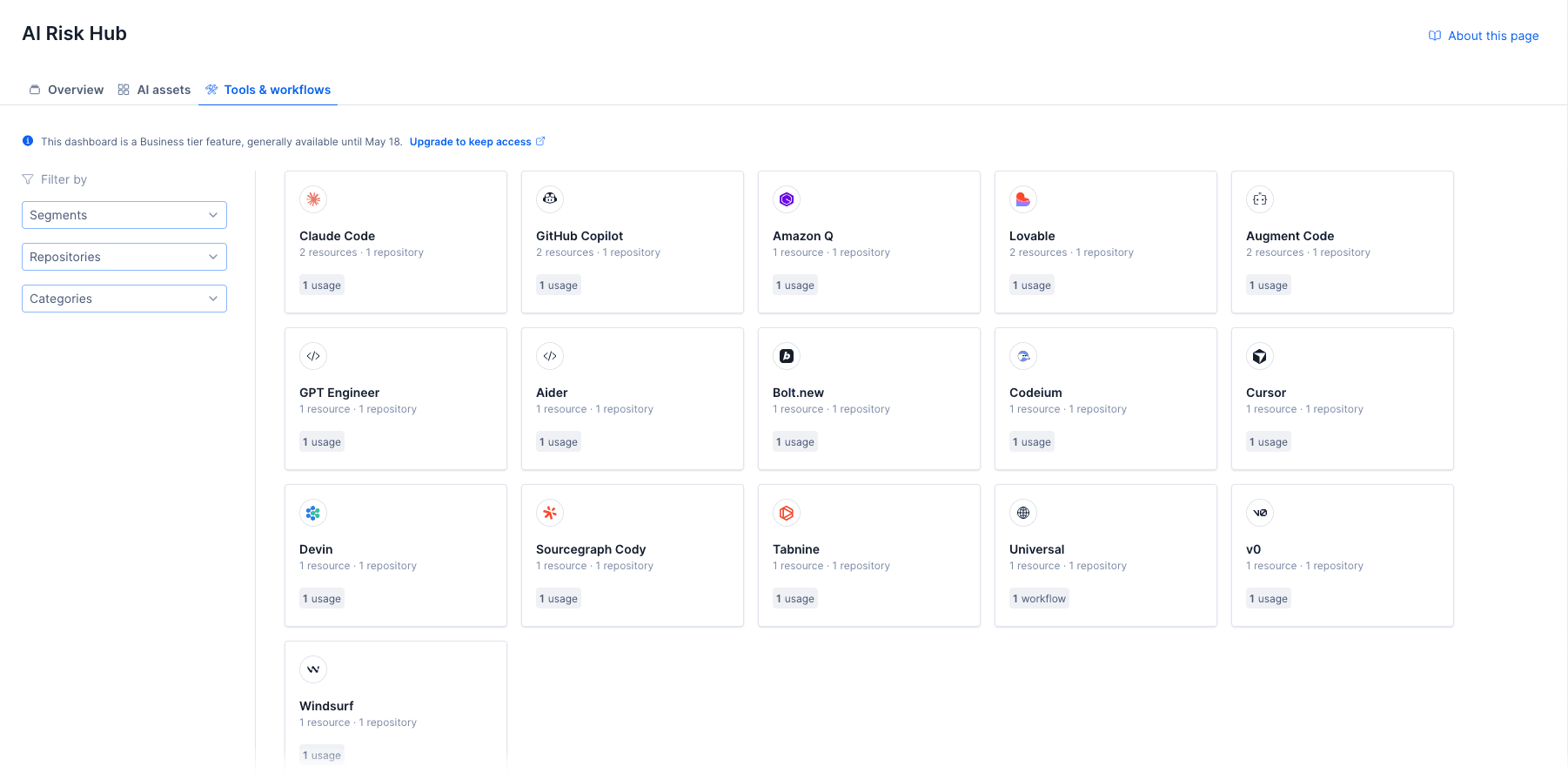Open the Segments filter dropdown

click(x=124, y=215)
